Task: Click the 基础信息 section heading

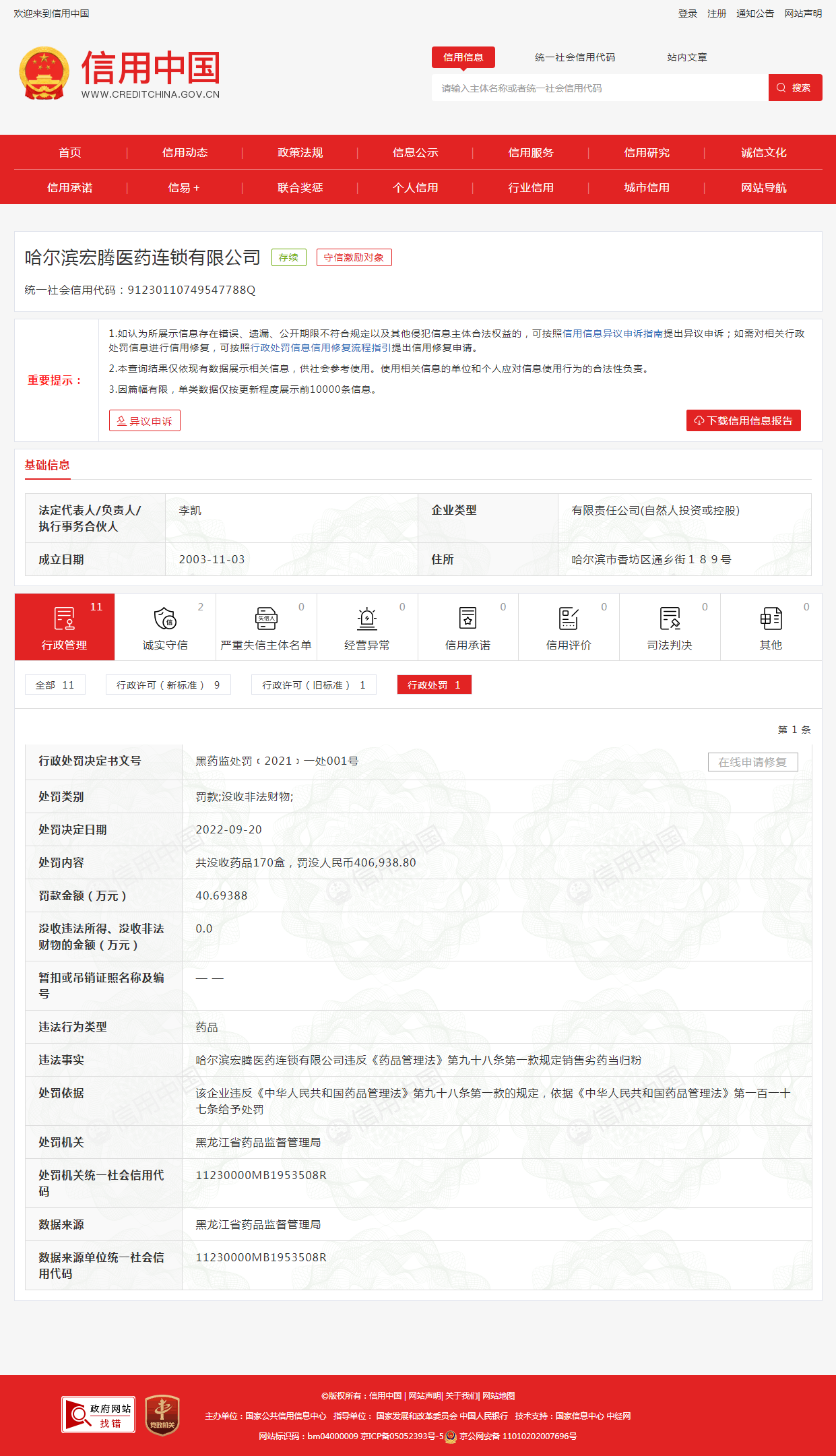Action: coord(47,465)
